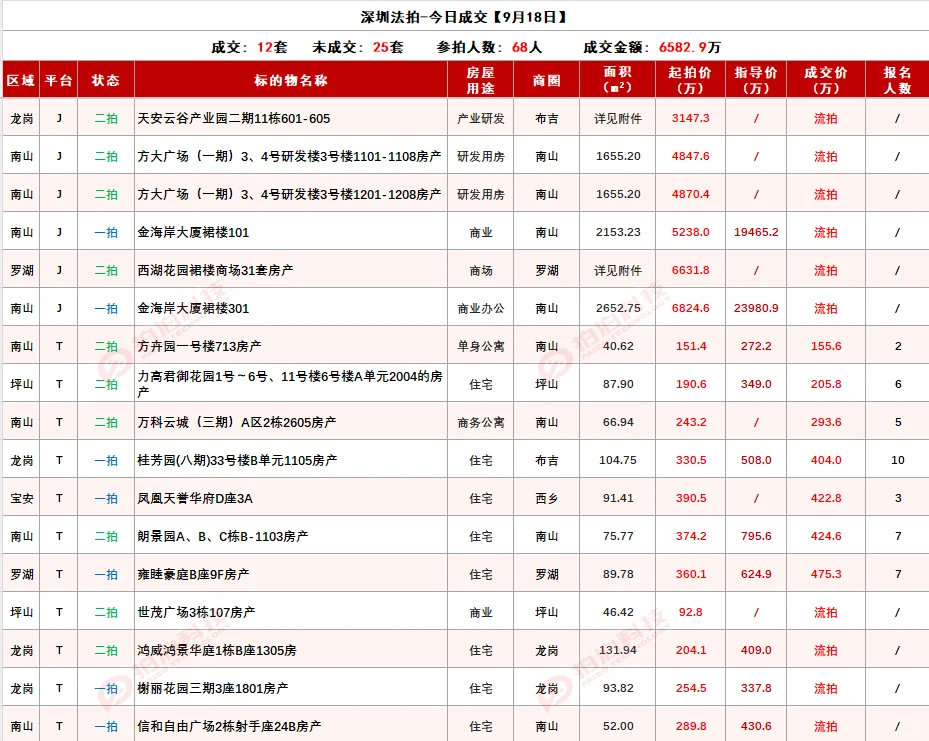The height and width of the screenshot is (741, 929).
Task: Click 商务公寓 usage cell
Action: coord(480,422)
